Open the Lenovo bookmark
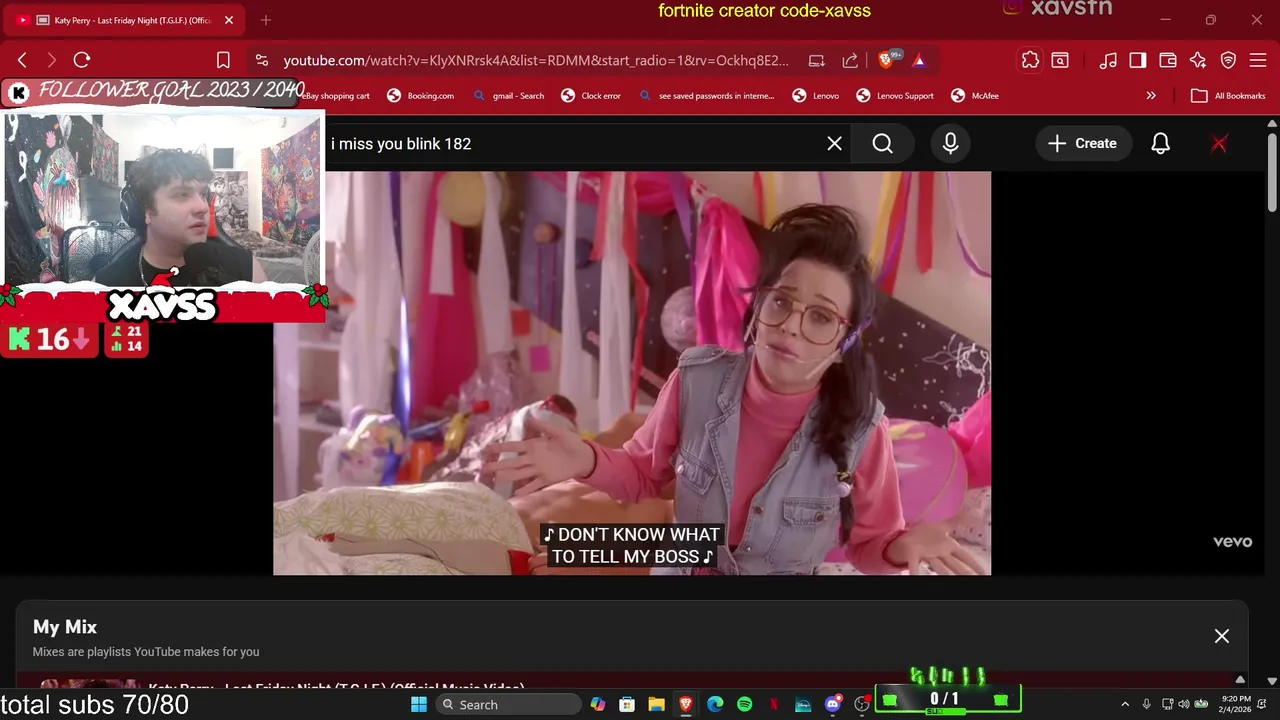This screenshot has height=720, width=1280. [816, 96]
